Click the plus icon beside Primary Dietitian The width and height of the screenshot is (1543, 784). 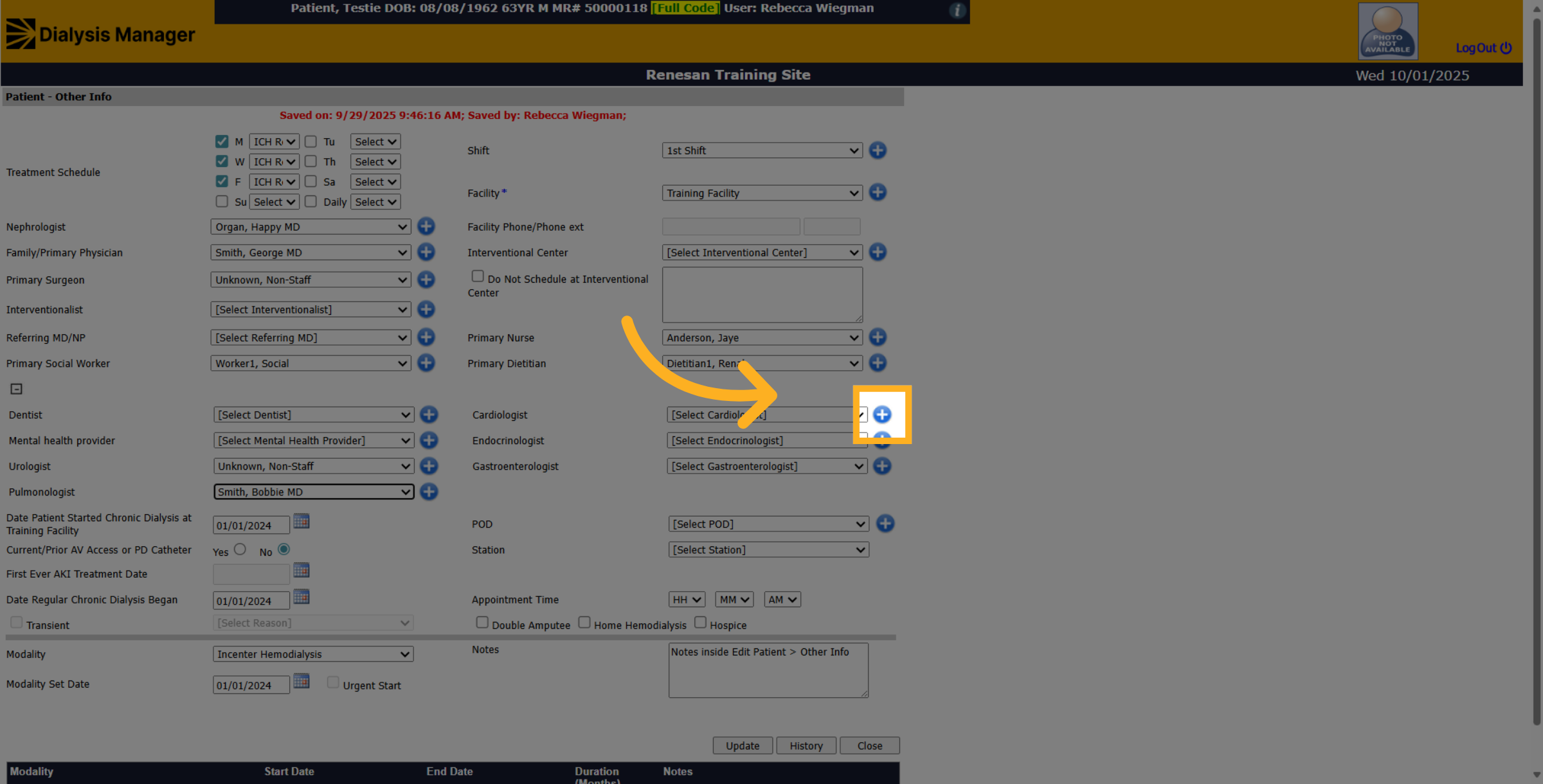tap(878, 362)
